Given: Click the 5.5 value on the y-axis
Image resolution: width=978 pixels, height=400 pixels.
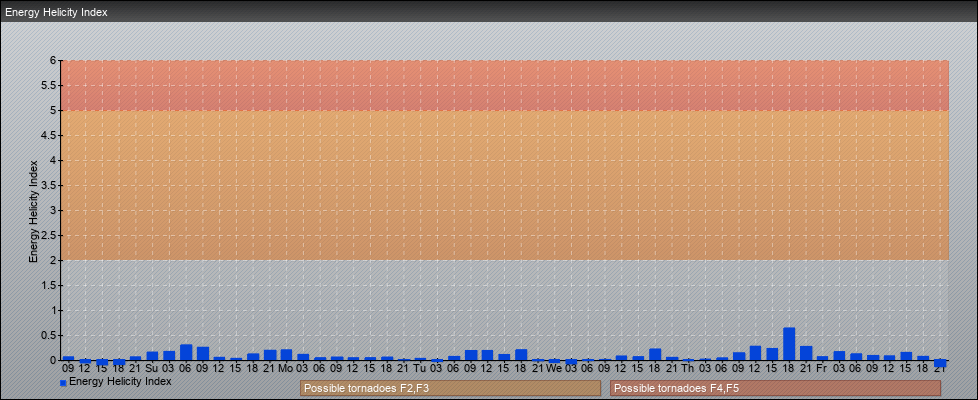Looking at the screenshot, I should 50,85.
